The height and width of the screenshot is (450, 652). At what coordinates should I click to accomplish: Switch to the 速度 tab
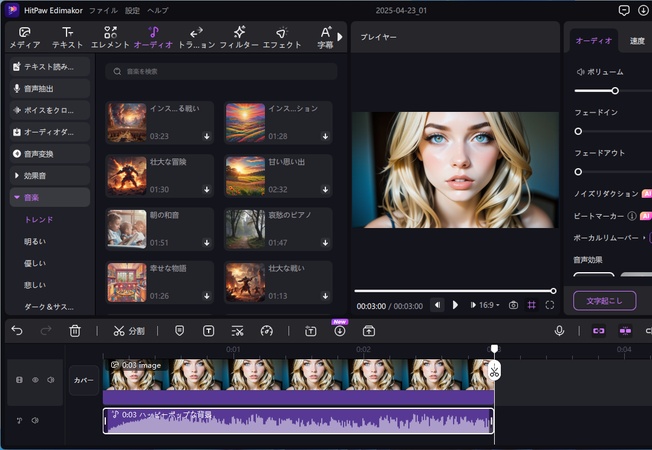pyautogui.click(x=637, y=41)
